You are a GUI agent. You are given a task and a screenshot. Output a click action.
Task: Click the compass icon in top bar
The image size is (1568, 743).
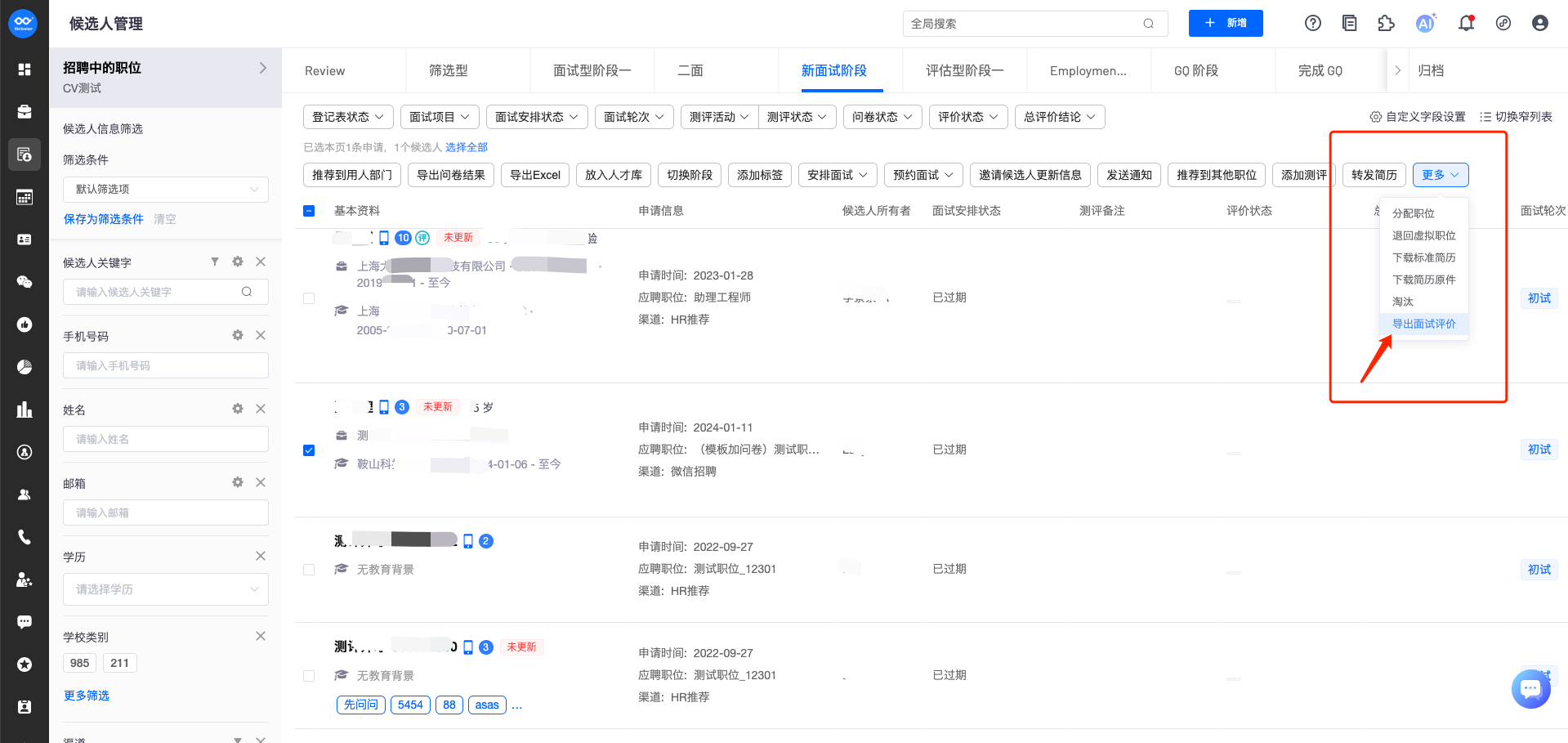[1503, 24]
